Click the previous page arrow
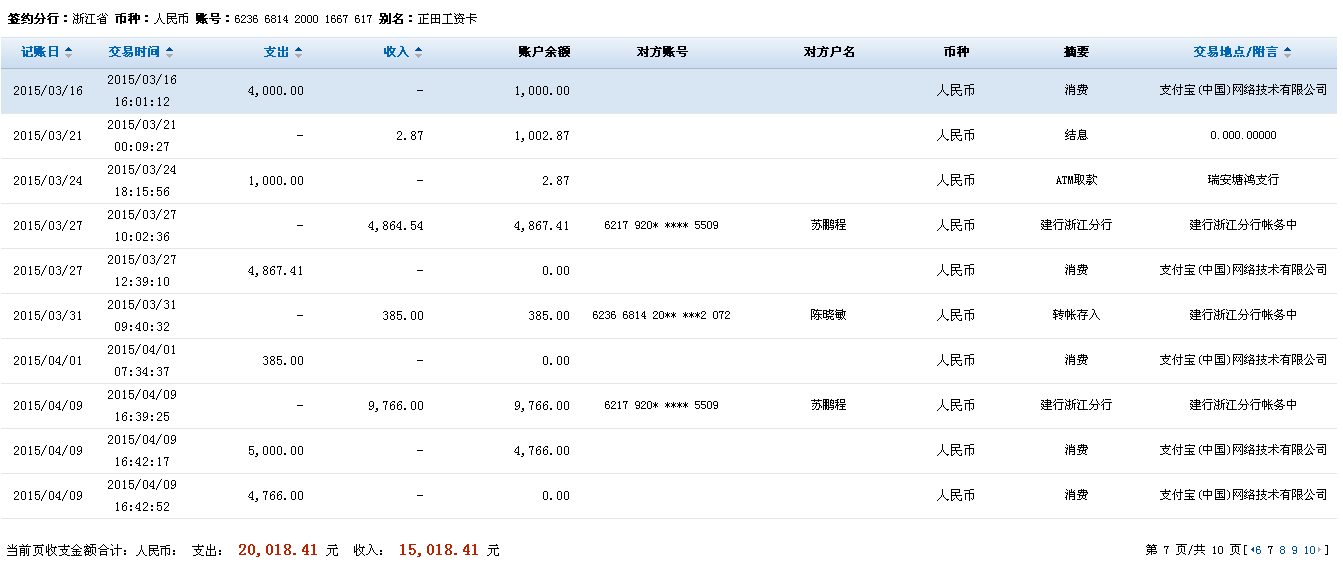 coord(1251,550)
